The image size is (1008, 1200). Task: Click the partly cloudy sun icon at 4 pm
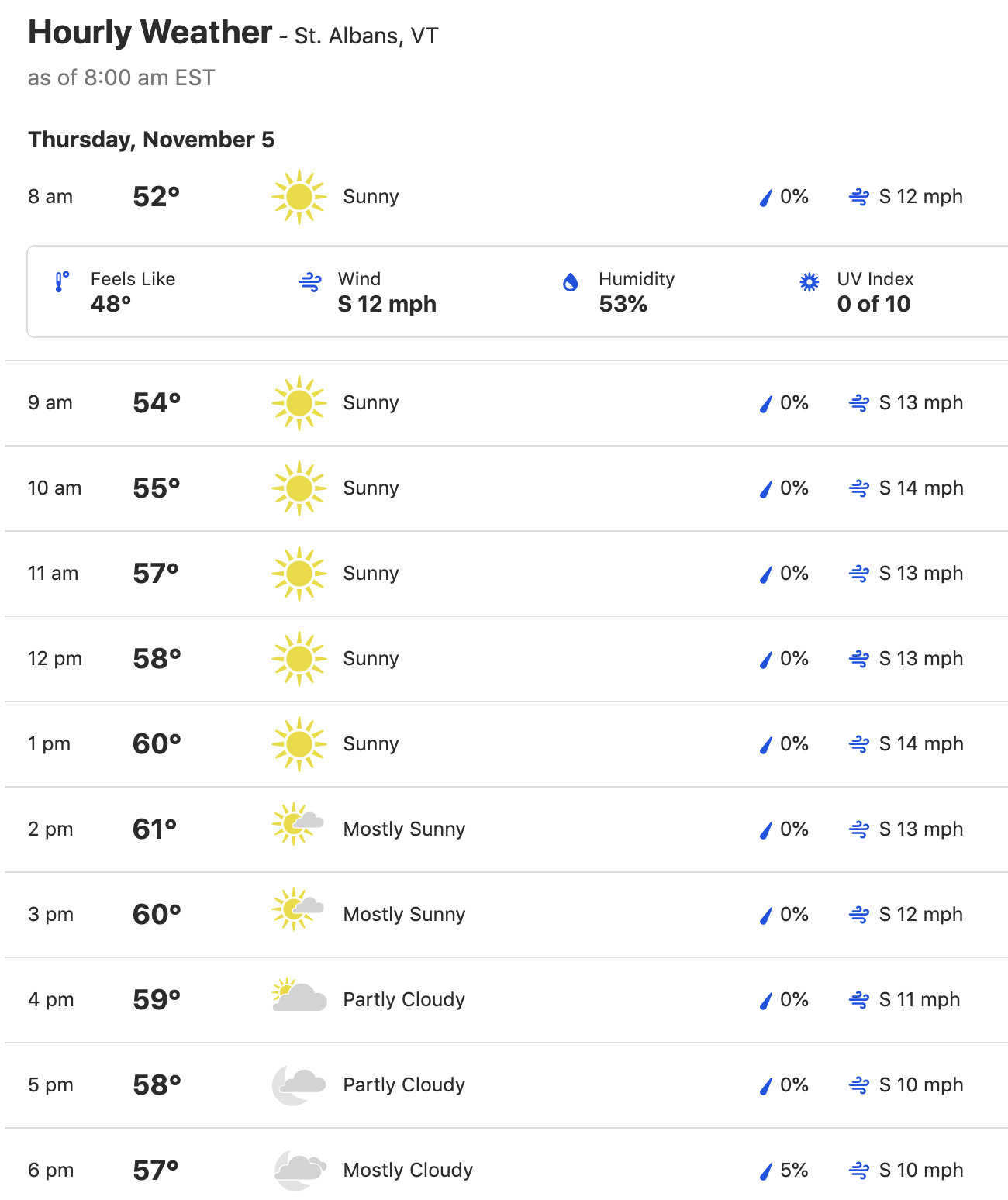pyautogui.click(x=299, y=995)
